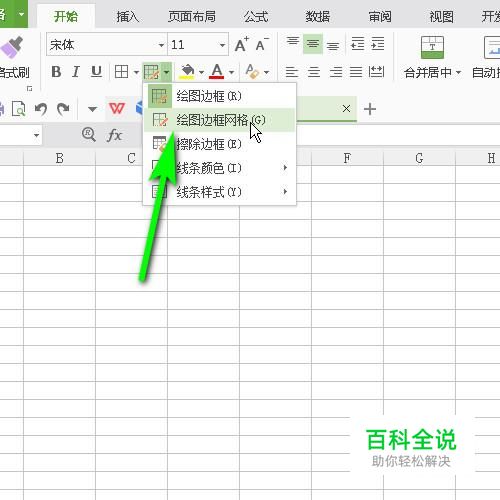Screen dimensions: 500x500
Task: Click the increase indent icon
Action: [378, 44]
